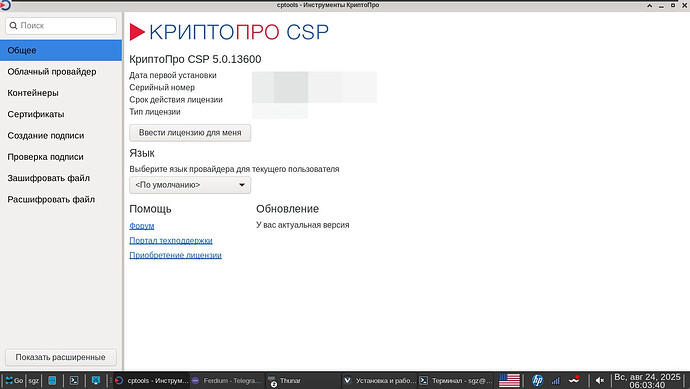The image size is (690, 389).
Task: Select the Общее sidebar section
Action: pos(61,50)
